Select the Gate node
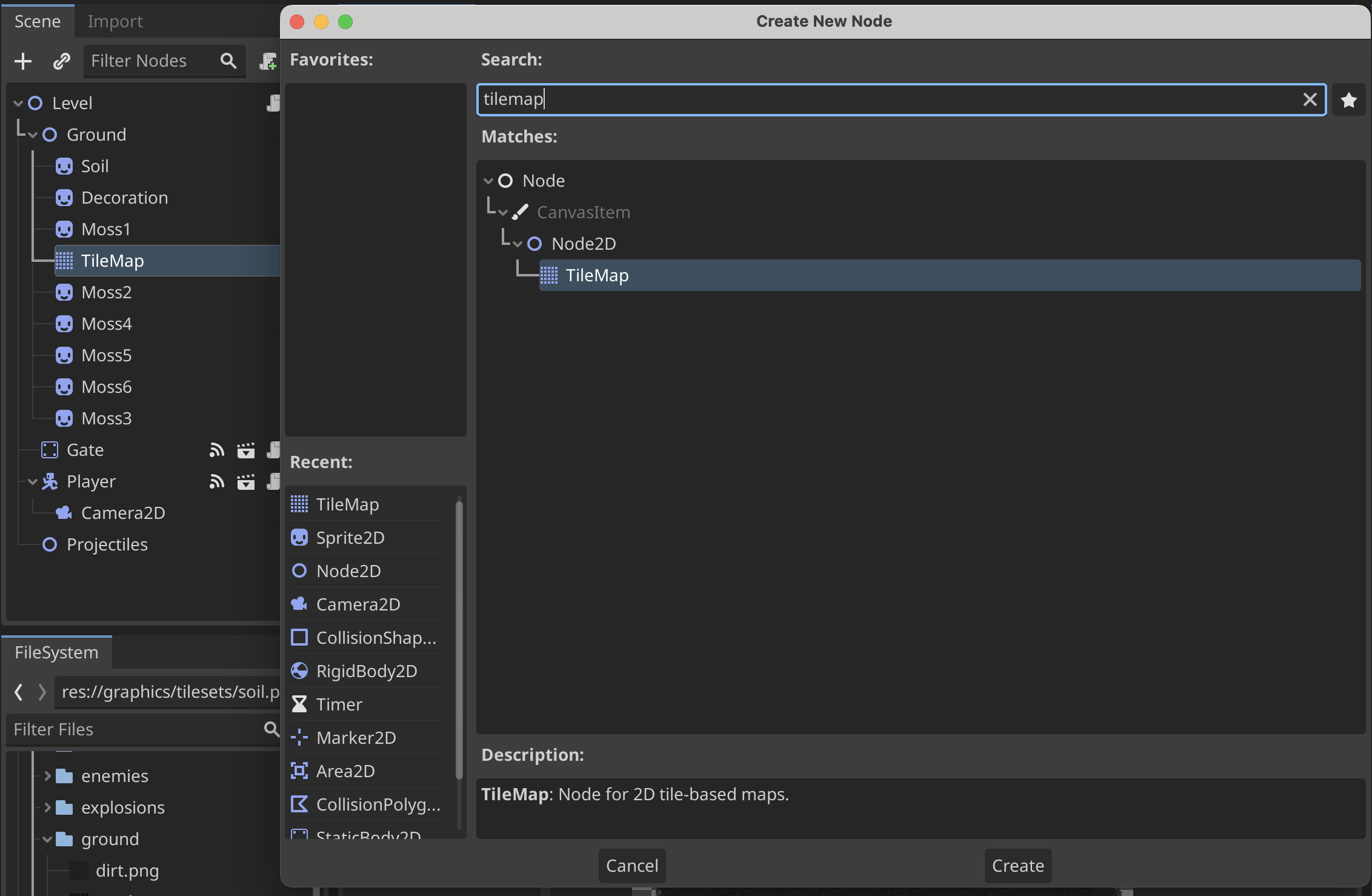This screenshot has width=1372, height=896. tap(85, 450)
